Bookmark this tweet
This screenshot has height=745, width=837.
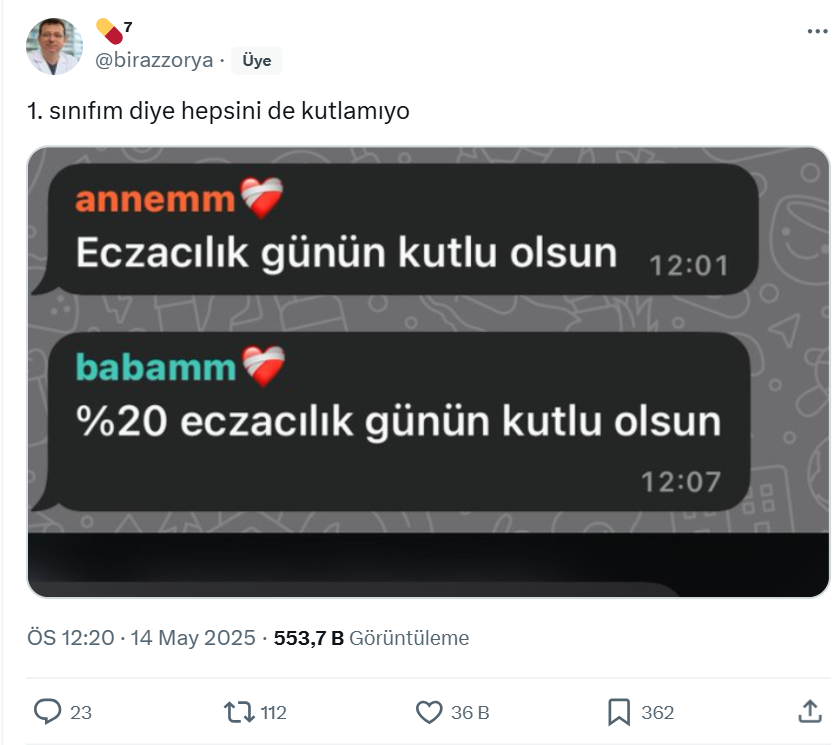pos(619,712)
